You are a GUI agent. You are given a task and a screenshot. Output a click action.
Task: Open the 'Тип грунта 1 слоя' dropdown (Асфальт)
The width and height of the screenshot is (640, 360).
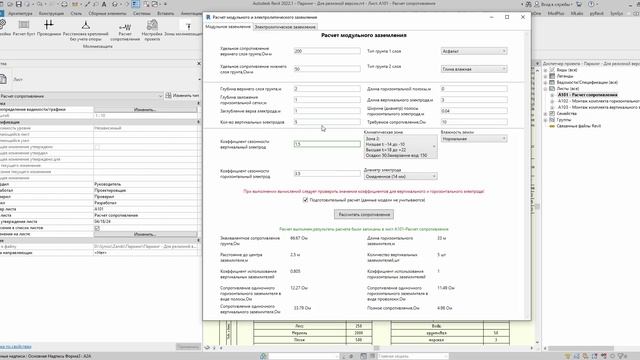pyautogui.click(x=474, y=51)
